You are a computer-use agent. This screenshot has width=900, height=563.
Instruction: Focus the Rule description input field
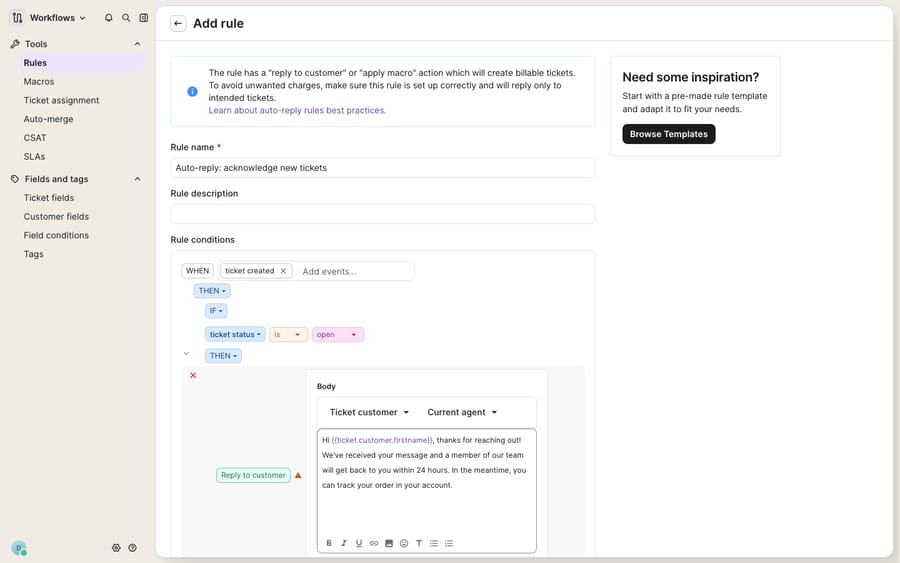click(383, 214)
